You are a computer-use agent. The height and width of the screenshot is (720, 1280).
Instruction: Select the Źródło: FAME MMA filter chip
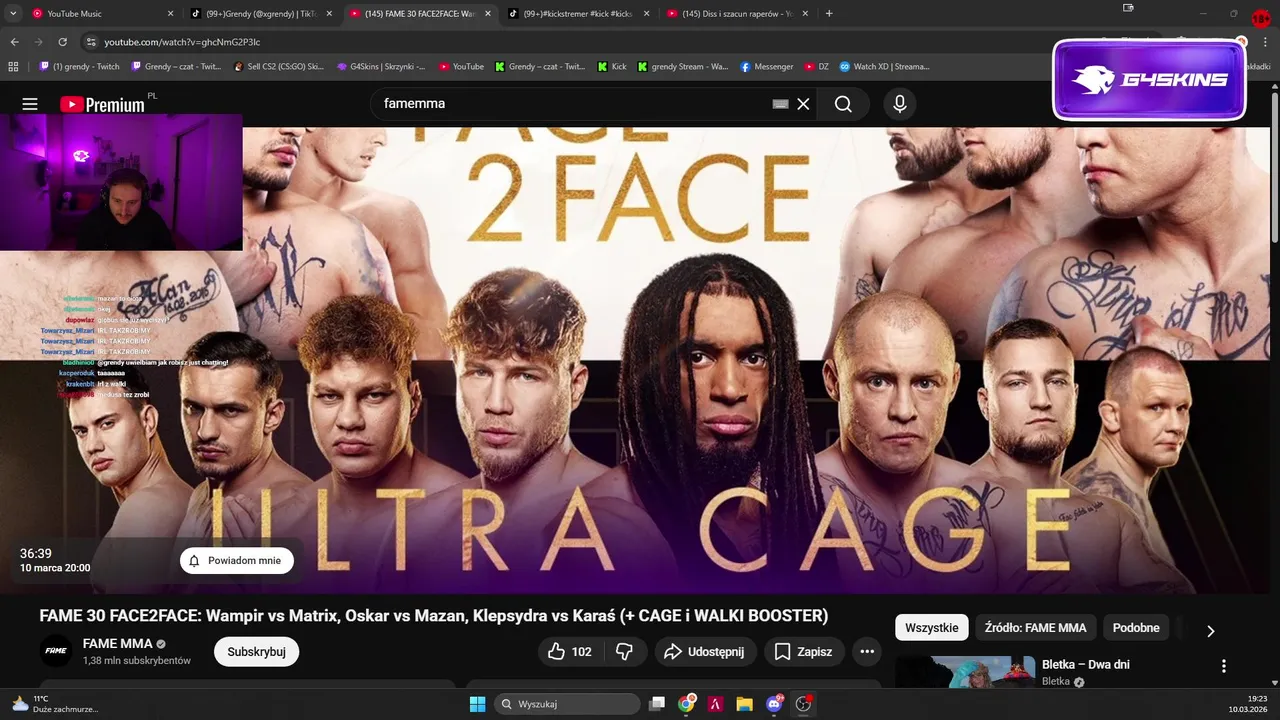click(1035, 628)
